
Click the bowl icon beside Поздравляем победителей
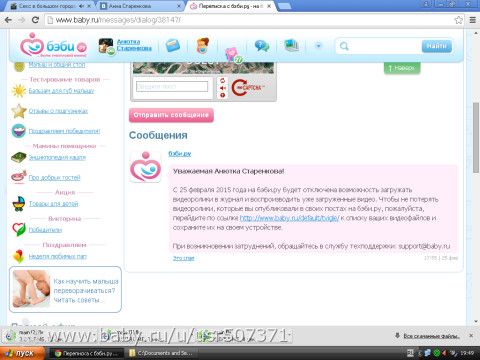19,131
